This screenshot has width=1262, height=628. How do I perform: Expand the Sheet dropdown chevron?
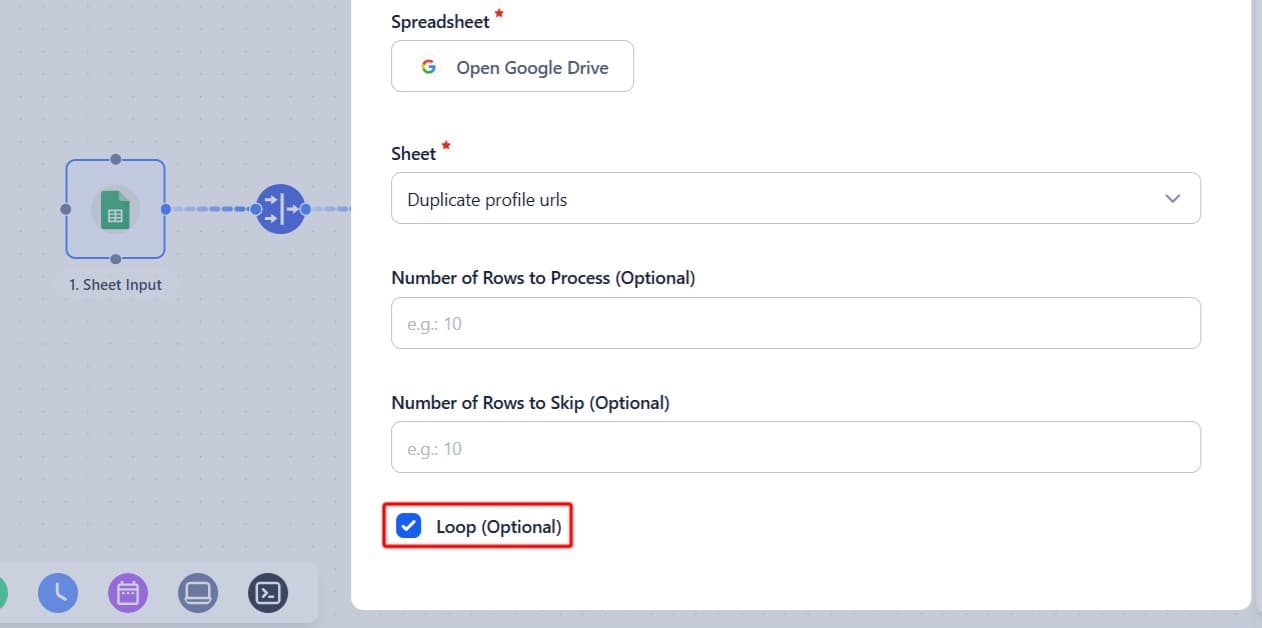1173,199
